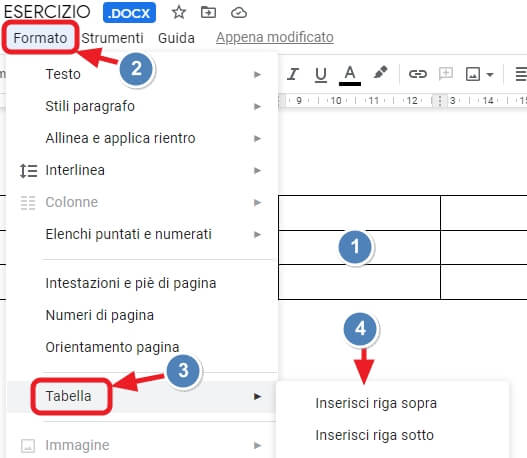Expand the Interlinea submenu

click(x=141, y=170)
